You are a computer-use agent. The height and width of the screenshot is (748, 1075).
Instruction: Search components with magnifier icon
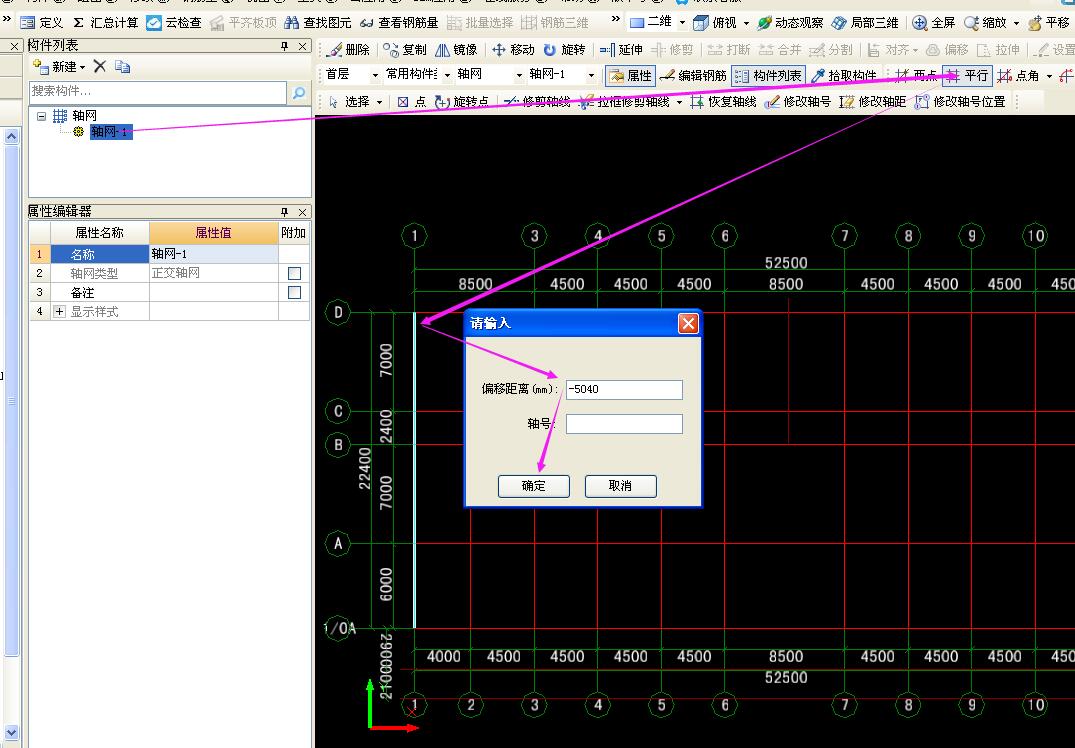coord(299,92)
